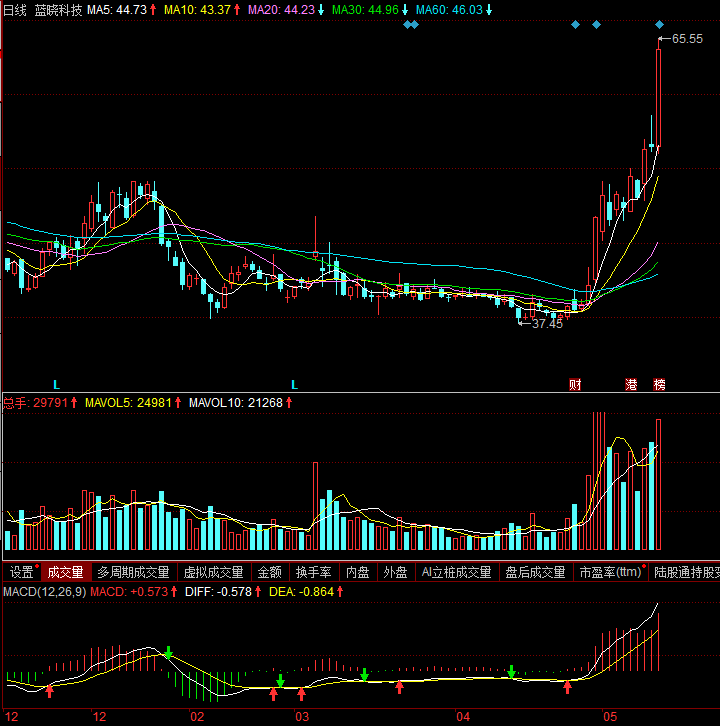
Task: Click the MACD(12,26,9) indicator title
Action: coord(44,592)
